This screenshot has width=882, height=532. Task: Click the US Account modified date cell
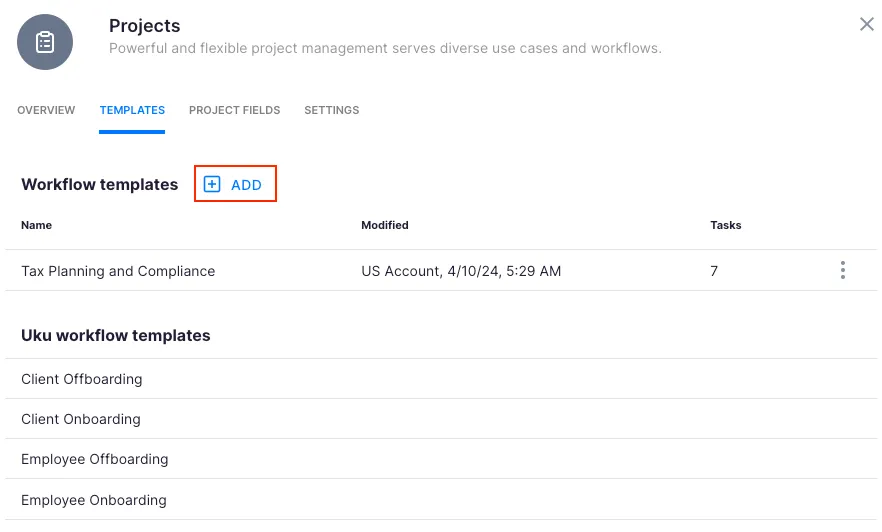460,271
